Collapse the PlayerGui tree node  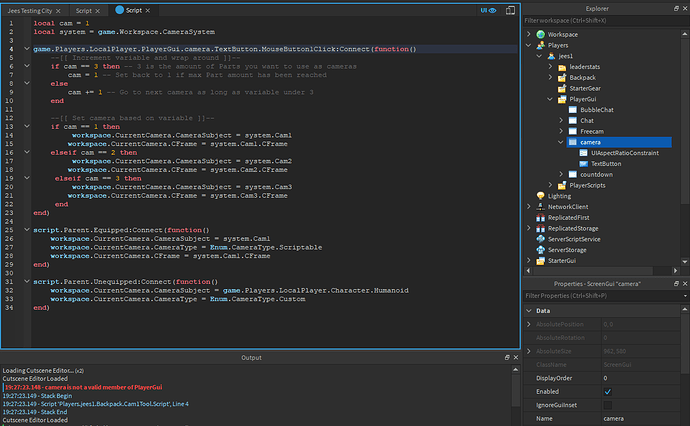[550, 99]
